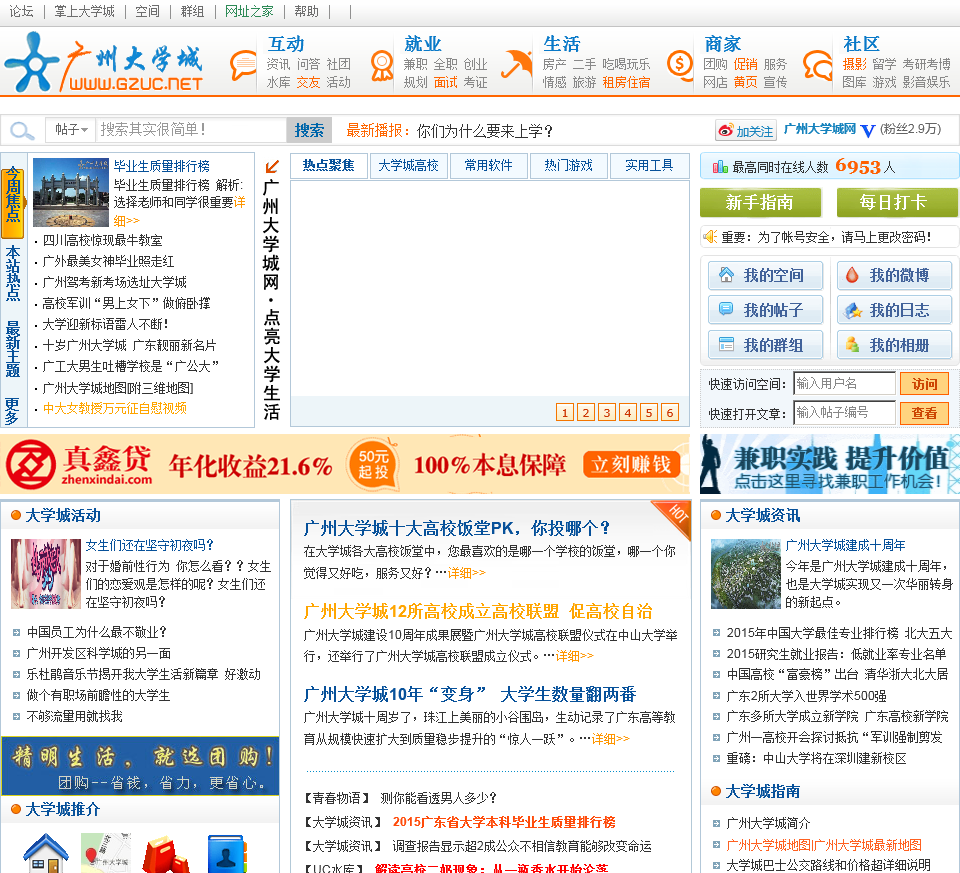Click the memorial arch thumbnail image

tap(71, 192)
